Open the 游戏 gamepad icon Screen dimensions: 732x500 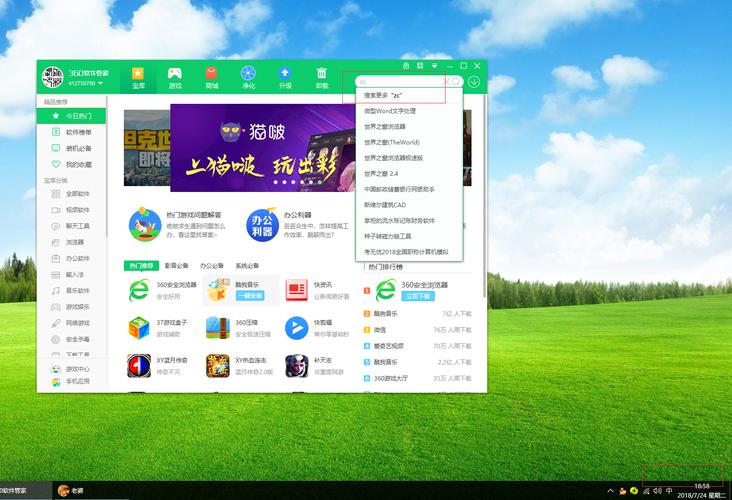(174, 77)
